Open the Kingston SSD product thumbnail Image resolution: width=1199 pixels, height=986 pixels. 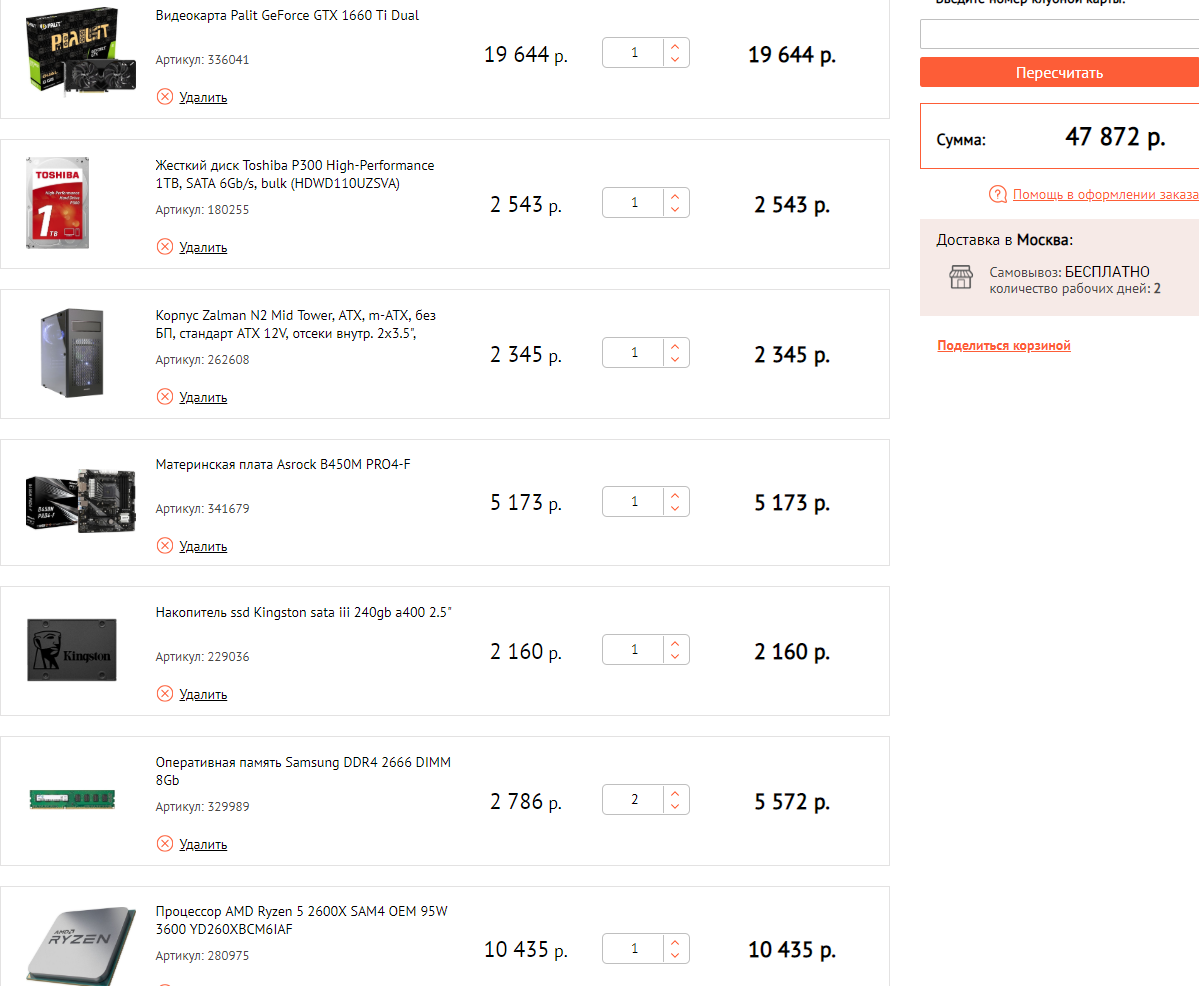point(70,651)
